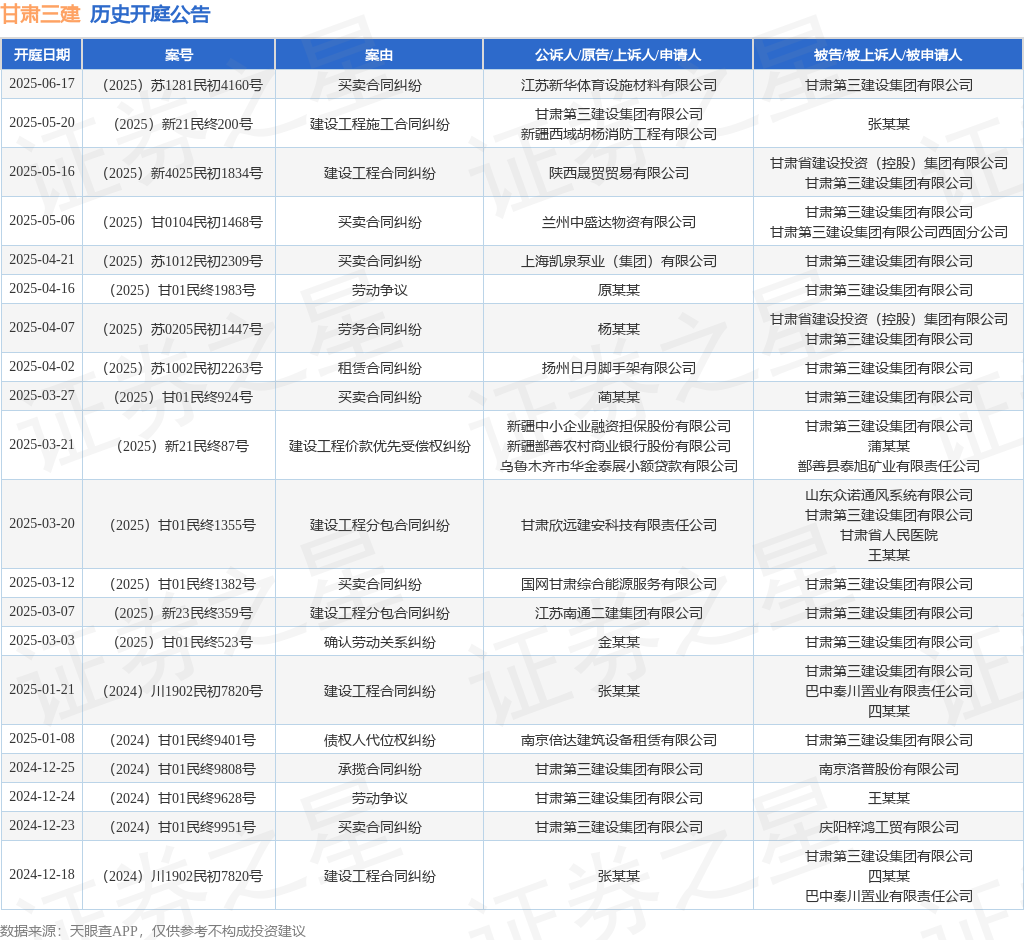Click plaintiff 蔺某某
This screenshot has width=1024, height=940.
click(618, 397)
